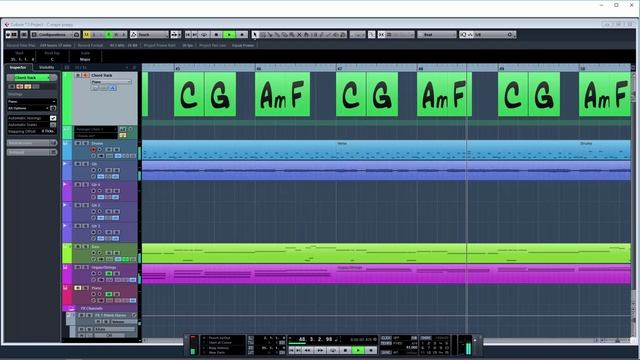Click the auto-scroll icon beside Snap
Viewport: 640px width, 360px height.
click(x=371, y=35)
